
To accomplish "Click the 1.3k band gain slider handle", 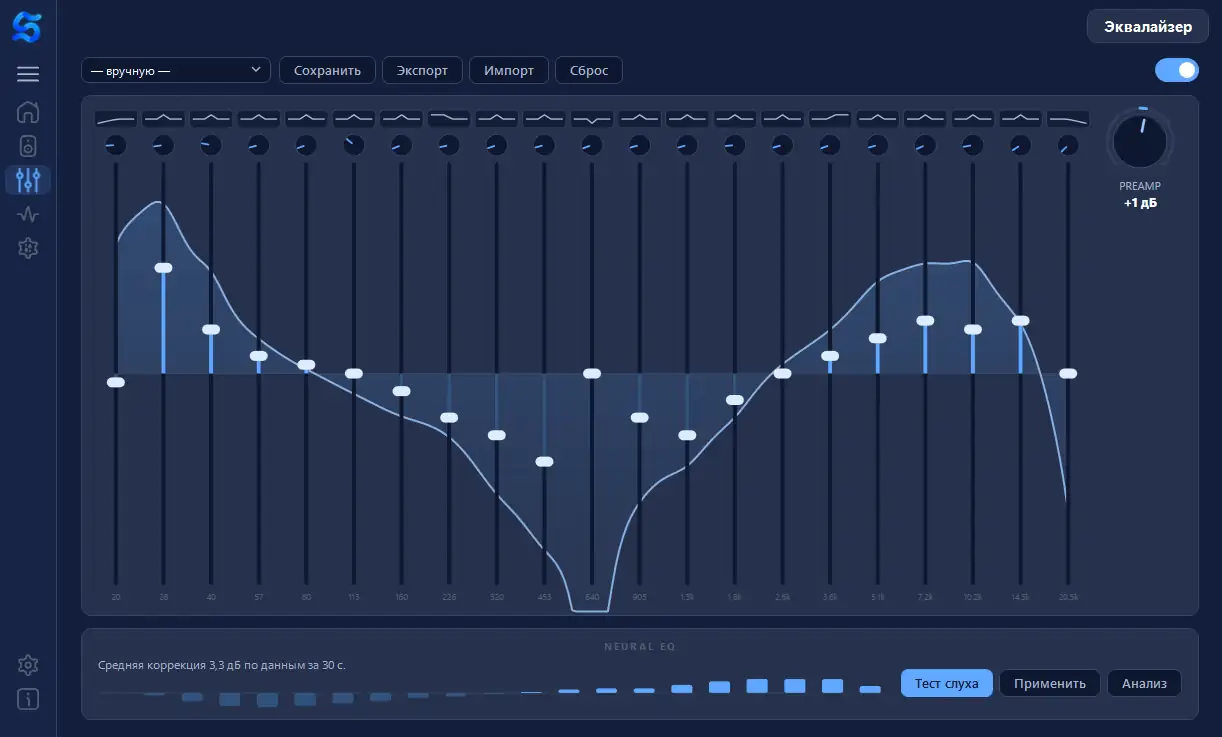I will (x=687, y=435).
